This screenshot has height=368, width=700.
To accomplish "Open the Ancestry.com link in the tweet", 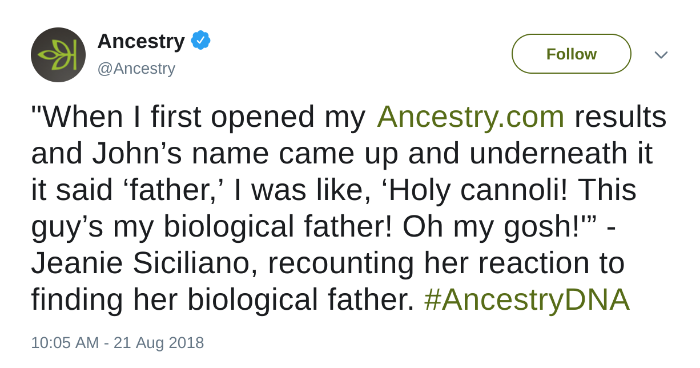I will click(471, 117).
